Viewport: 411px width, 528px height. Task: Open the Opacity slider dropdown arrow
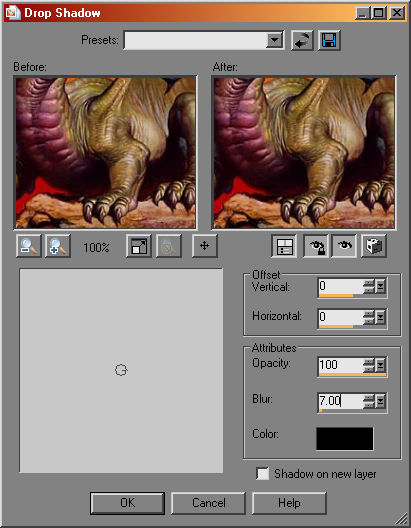[x=380, y=365]
